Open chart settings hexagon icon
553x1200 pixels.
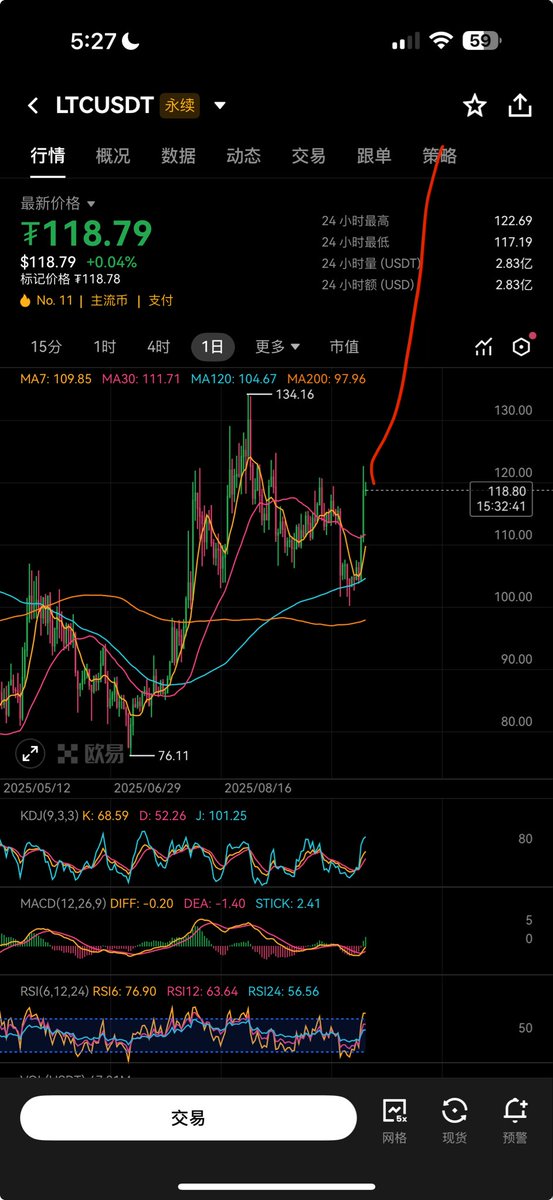tap(521, 347)
